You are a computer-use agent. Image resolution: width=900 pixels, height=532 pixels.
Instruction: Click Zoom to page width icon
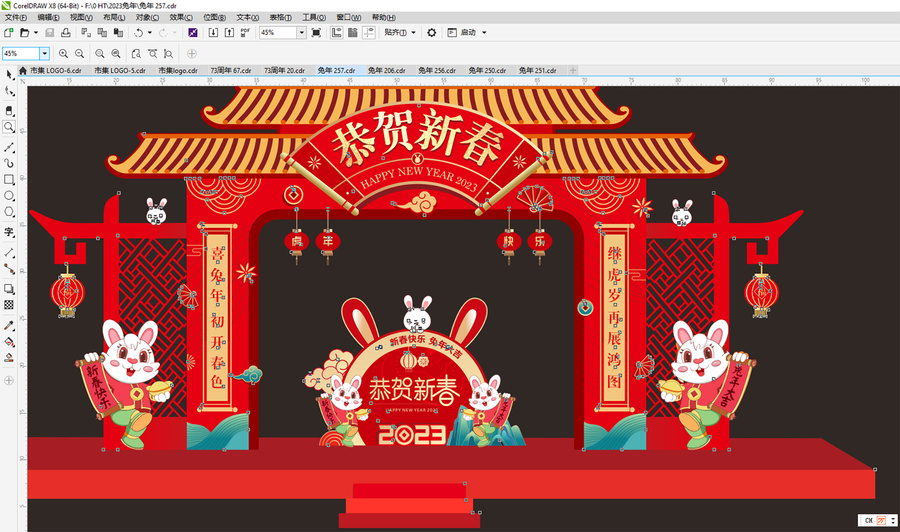(x=152, y=53)
